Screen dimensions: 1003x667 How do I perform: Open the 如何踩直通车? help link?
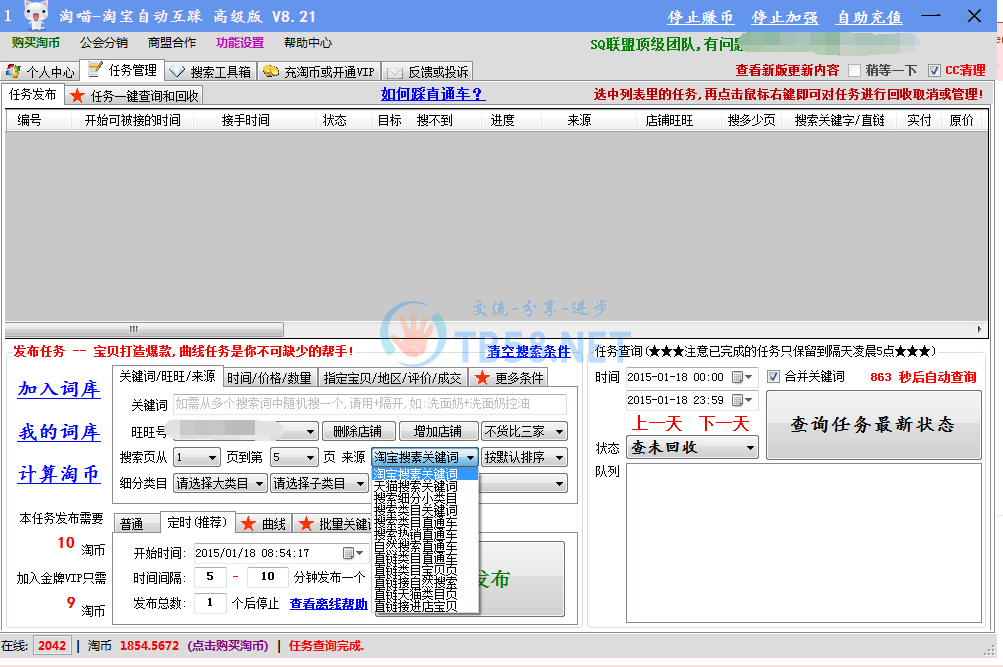[x=433, y=95]
